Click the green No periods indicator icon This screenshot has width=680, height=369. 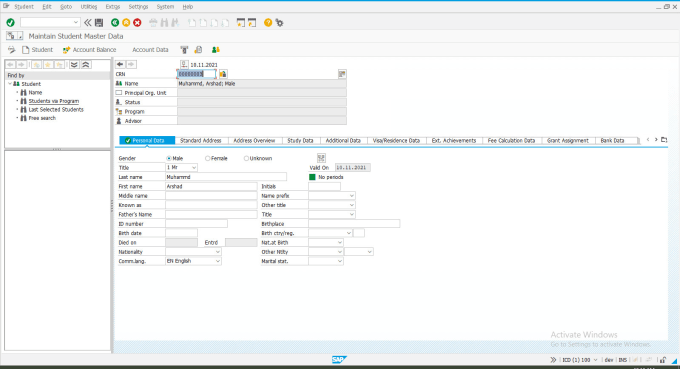tap(312, 177)
